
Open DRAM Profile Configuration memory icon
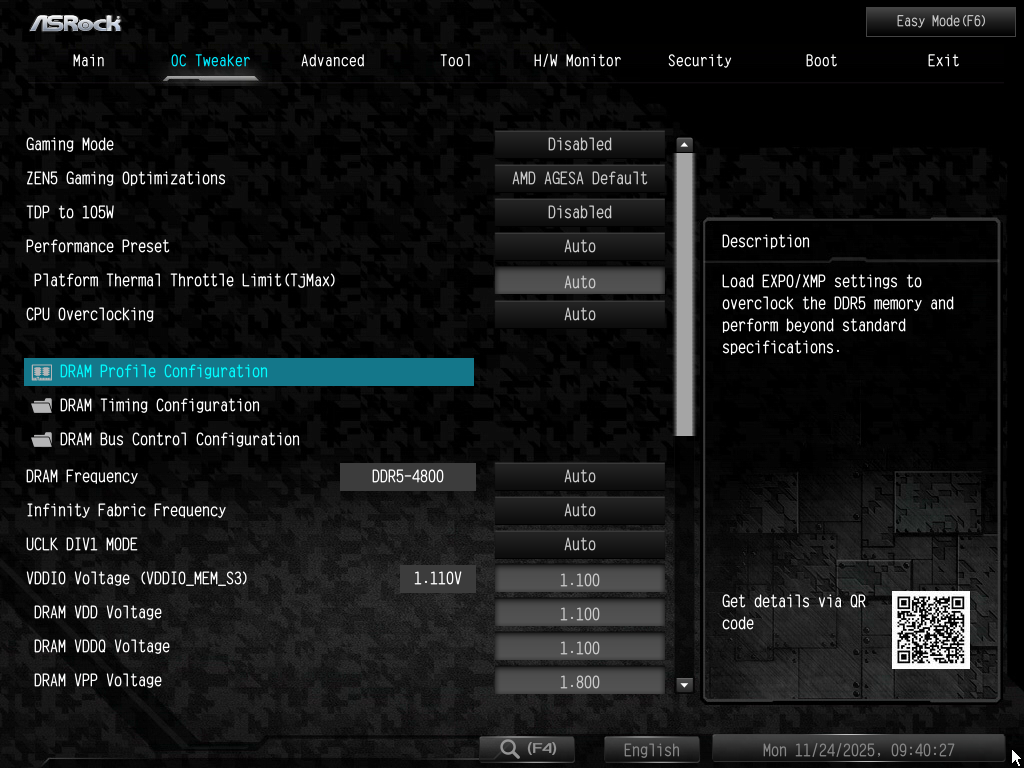point(41,372)
